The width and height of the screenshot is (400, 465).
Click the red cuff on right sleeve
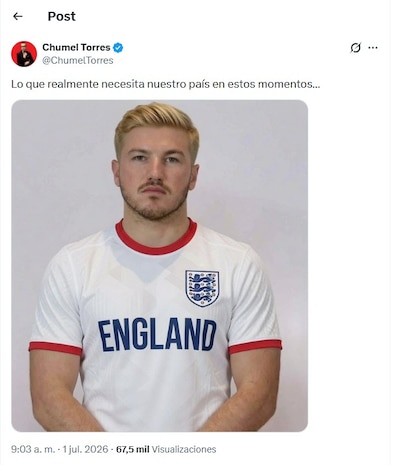click(x=255, y=347)
